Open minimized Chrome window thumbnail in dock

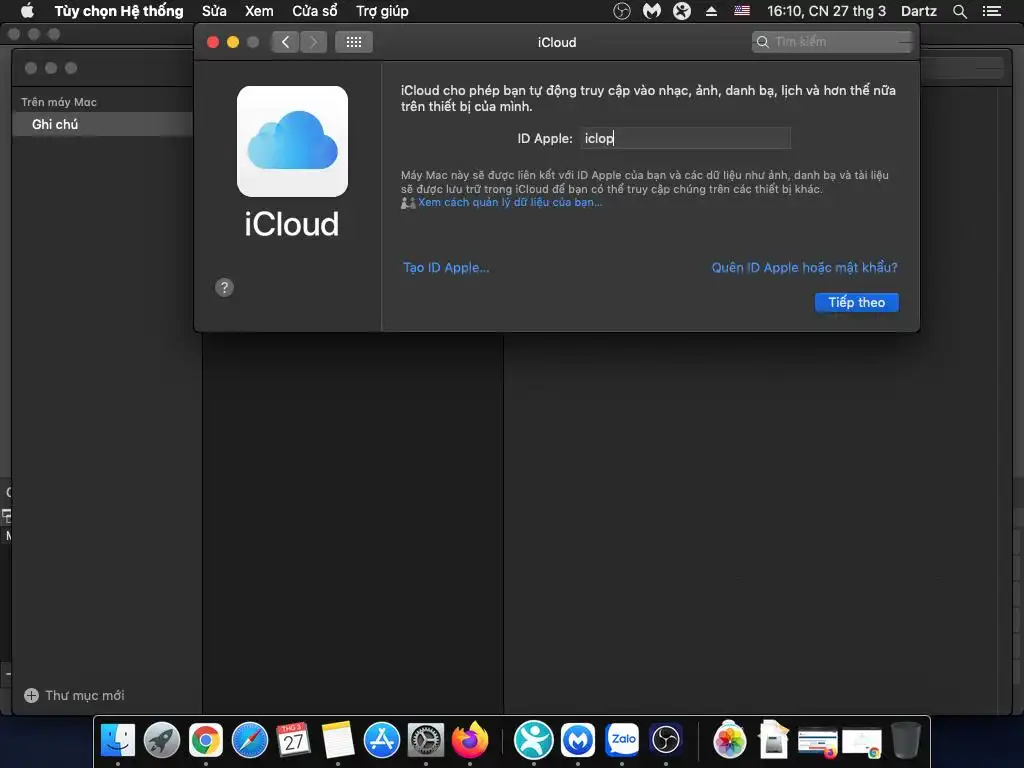861,743
